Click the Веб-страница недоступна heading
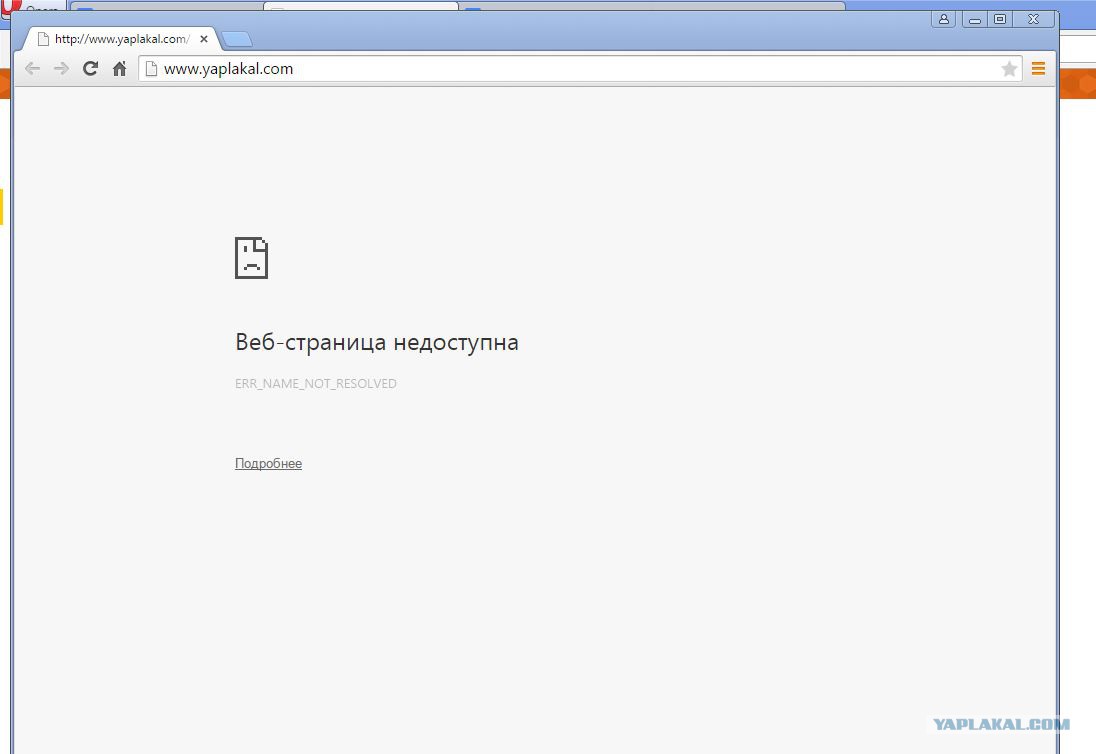This screenshot has height=754, width=1096. click(x=377, y=342)
